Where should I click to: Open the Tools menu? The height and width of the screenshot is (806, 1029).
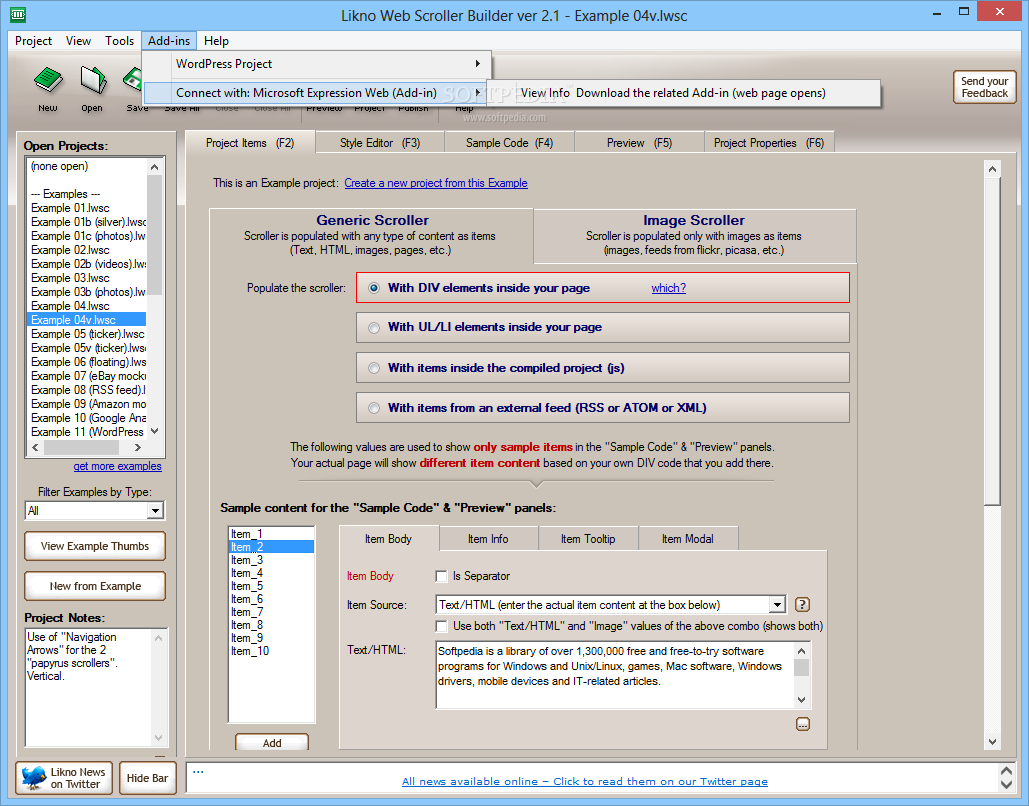tap(119, 41)
